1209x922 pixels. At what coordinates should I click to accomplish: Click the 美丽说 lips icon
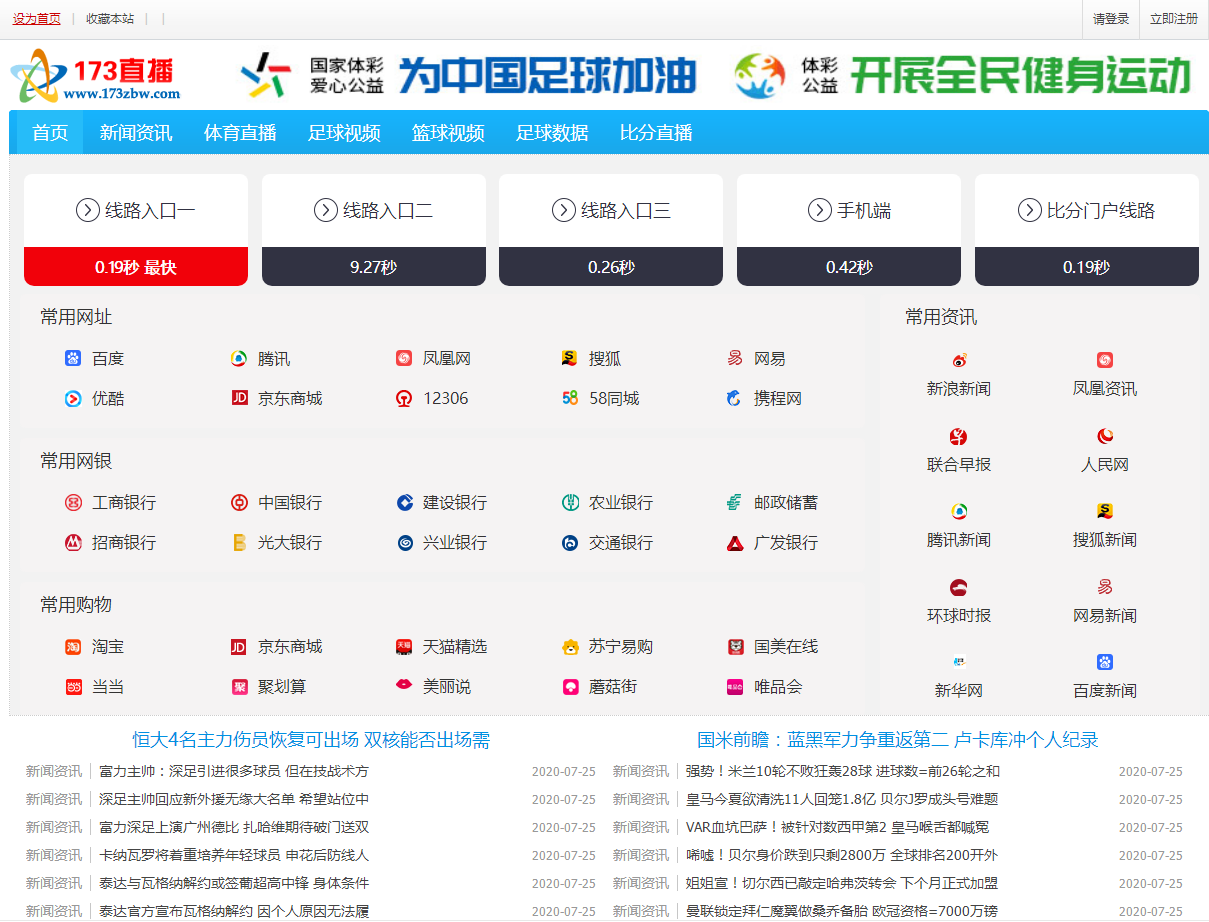click(x=404, y=686)
